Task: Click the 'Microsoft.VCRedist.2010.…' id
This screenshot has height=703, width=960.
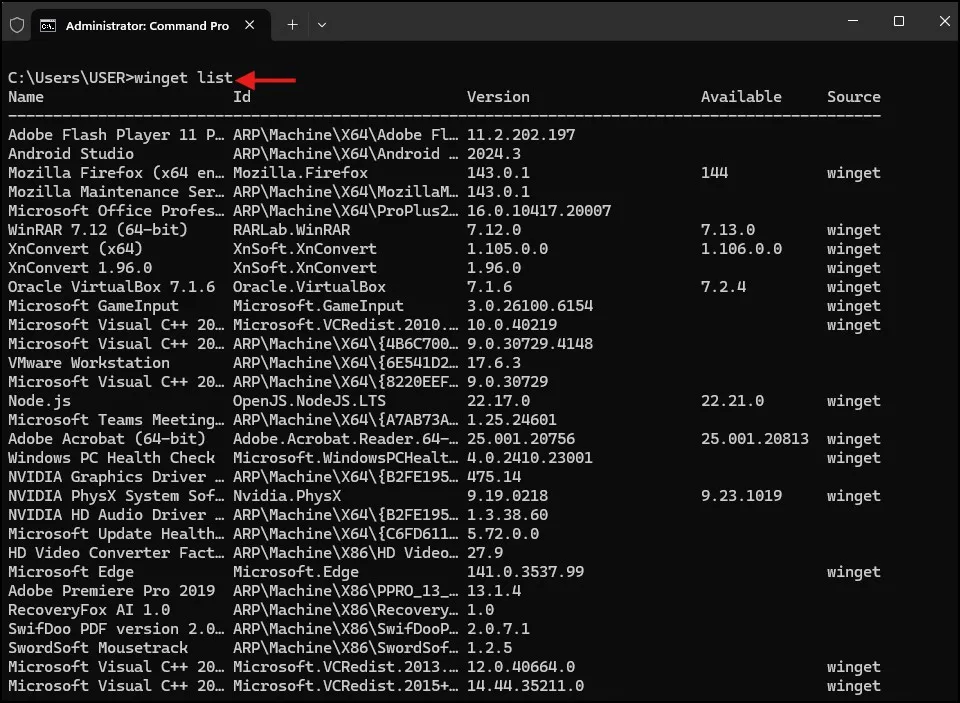Action: tap(345, 325)
